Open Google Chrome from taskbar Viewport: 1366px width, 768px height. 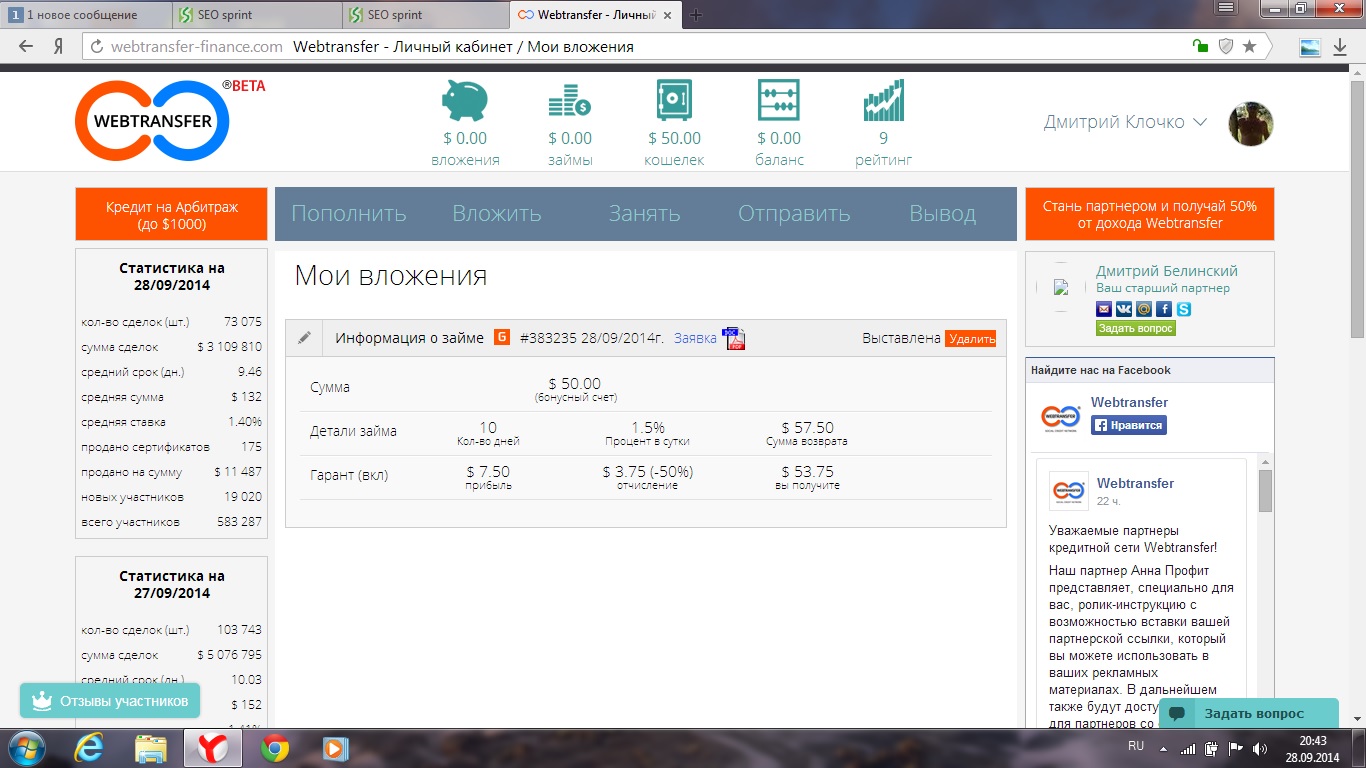point(275,748)
